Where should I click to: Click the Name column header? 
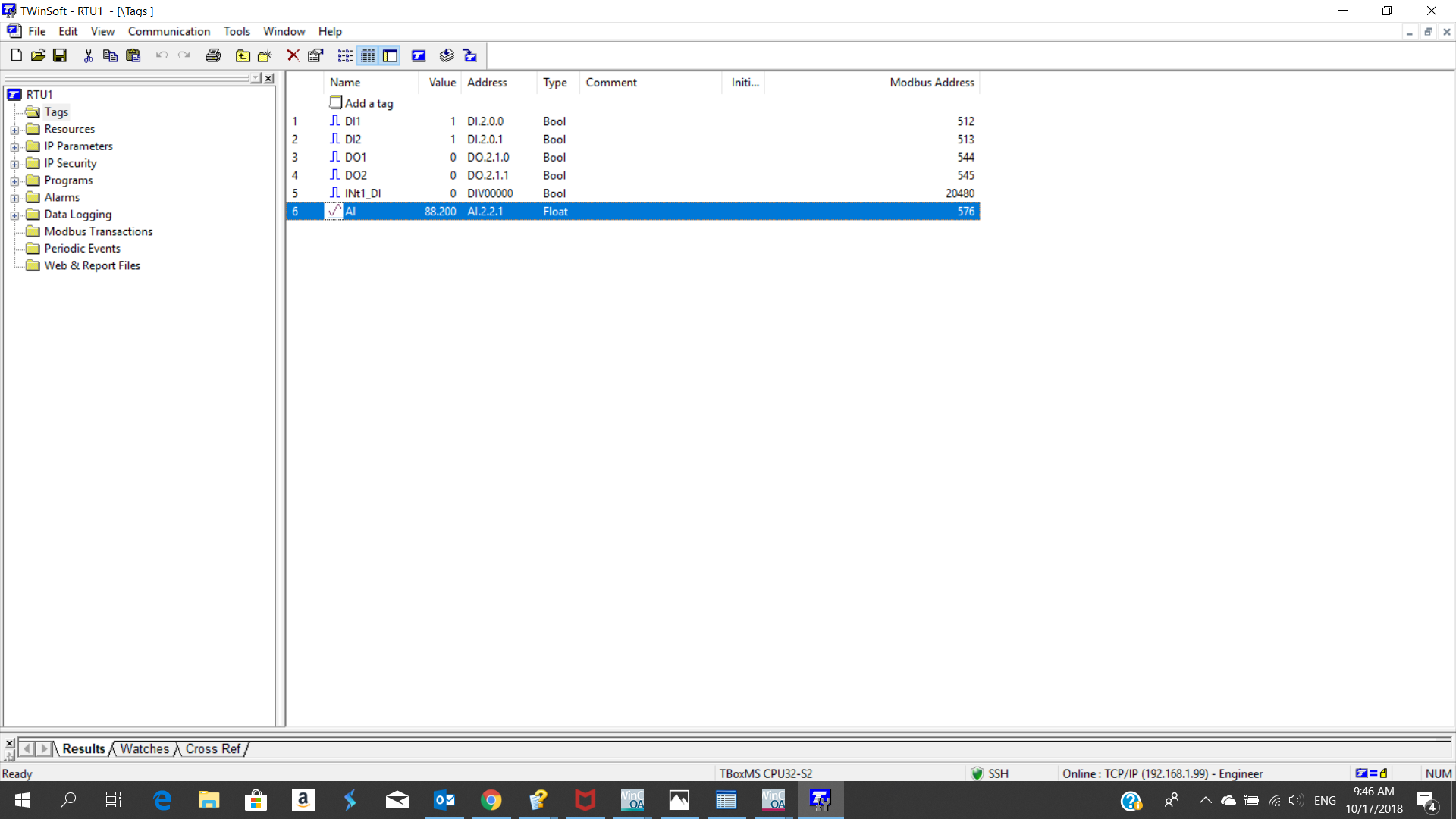click(x=345, y=83)
